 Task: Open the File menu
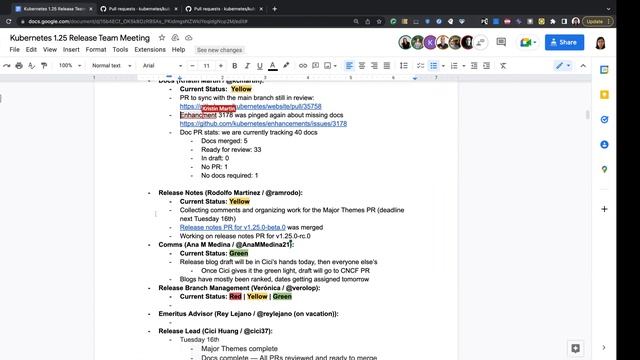[x=15, y=50]
